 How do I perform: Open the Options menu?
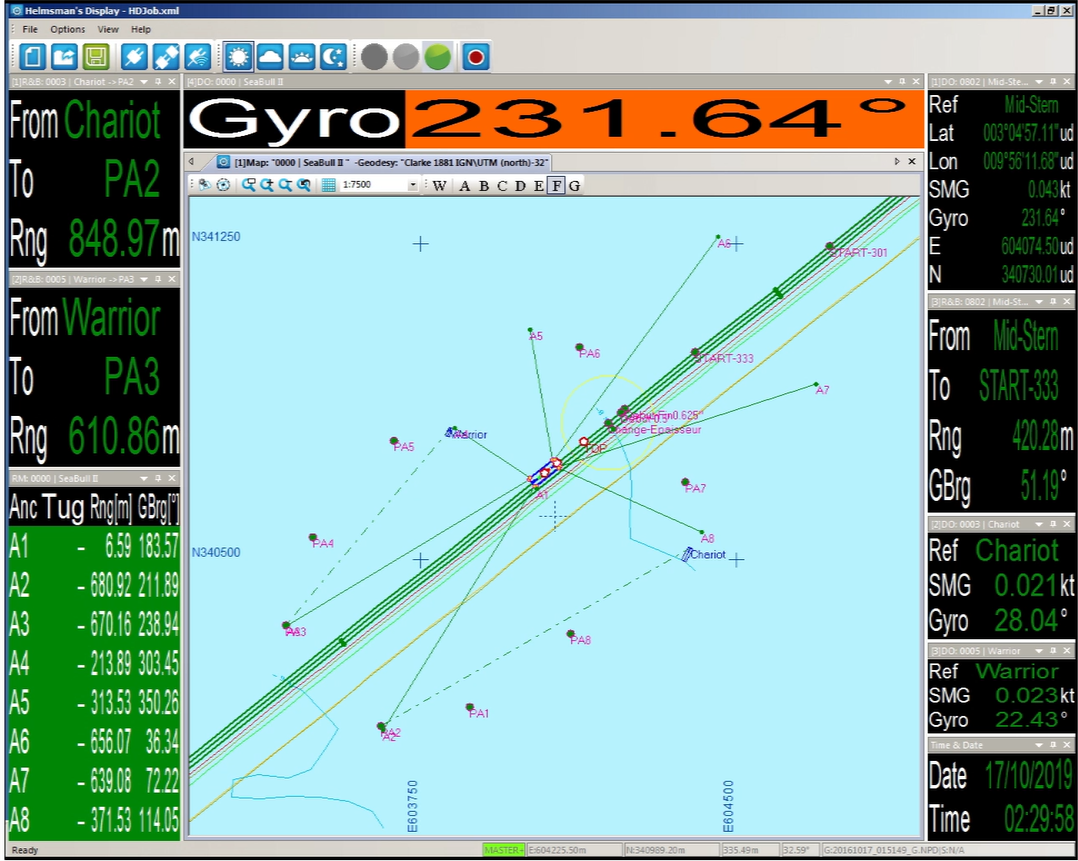point(68,29)
